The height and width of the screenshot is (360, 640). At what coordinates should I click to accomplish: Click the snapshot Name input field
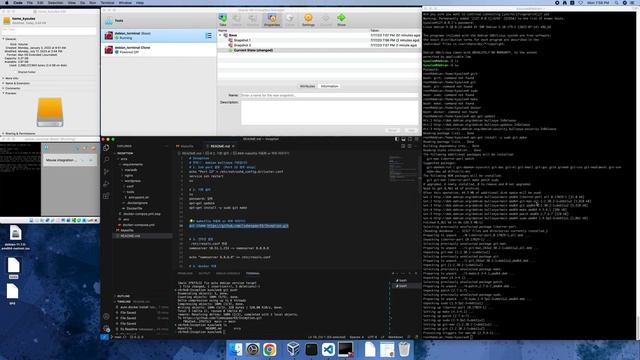(329, 95)
